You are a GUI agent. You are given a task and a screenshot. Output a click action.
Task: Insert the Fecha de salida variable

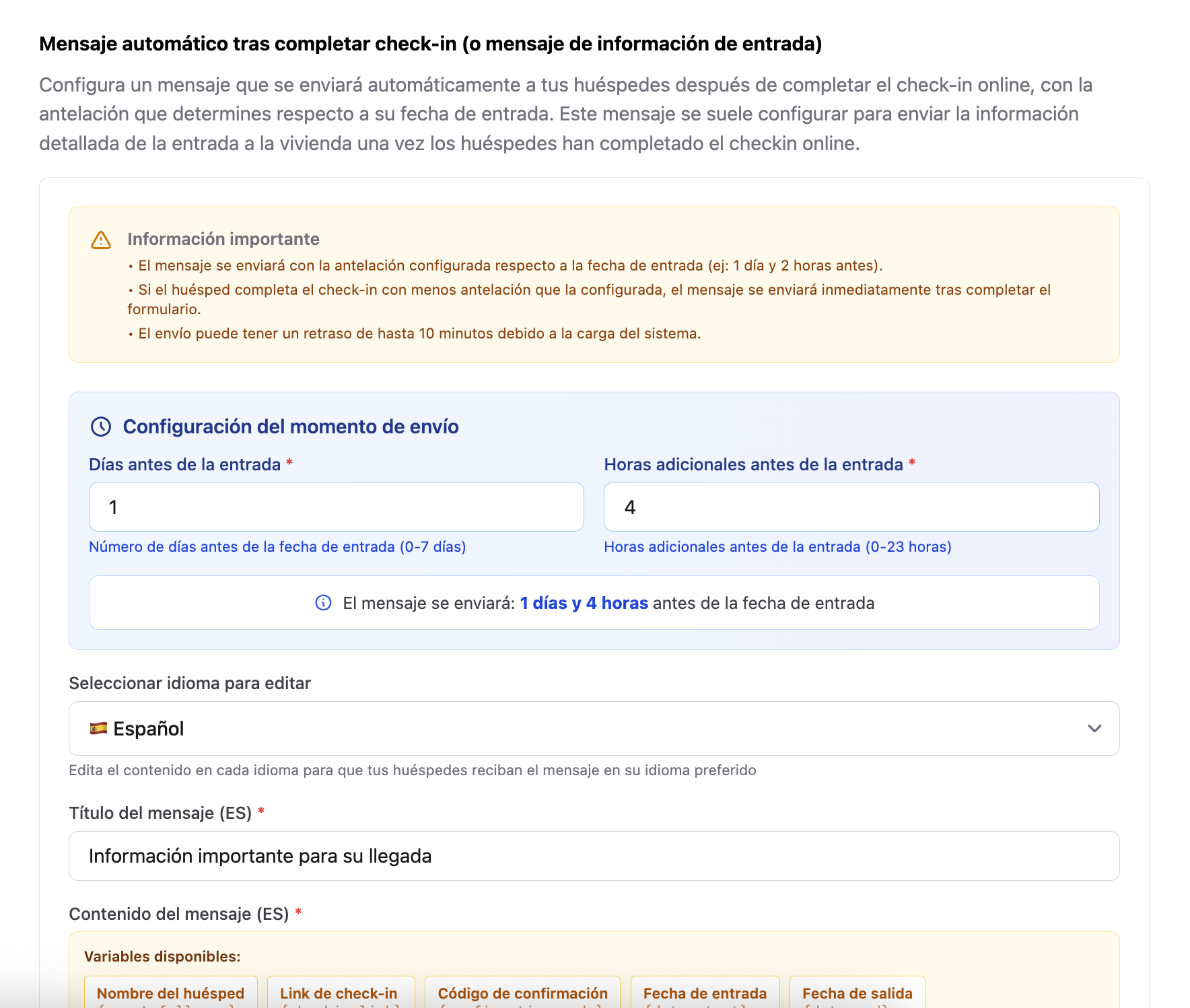857,993
